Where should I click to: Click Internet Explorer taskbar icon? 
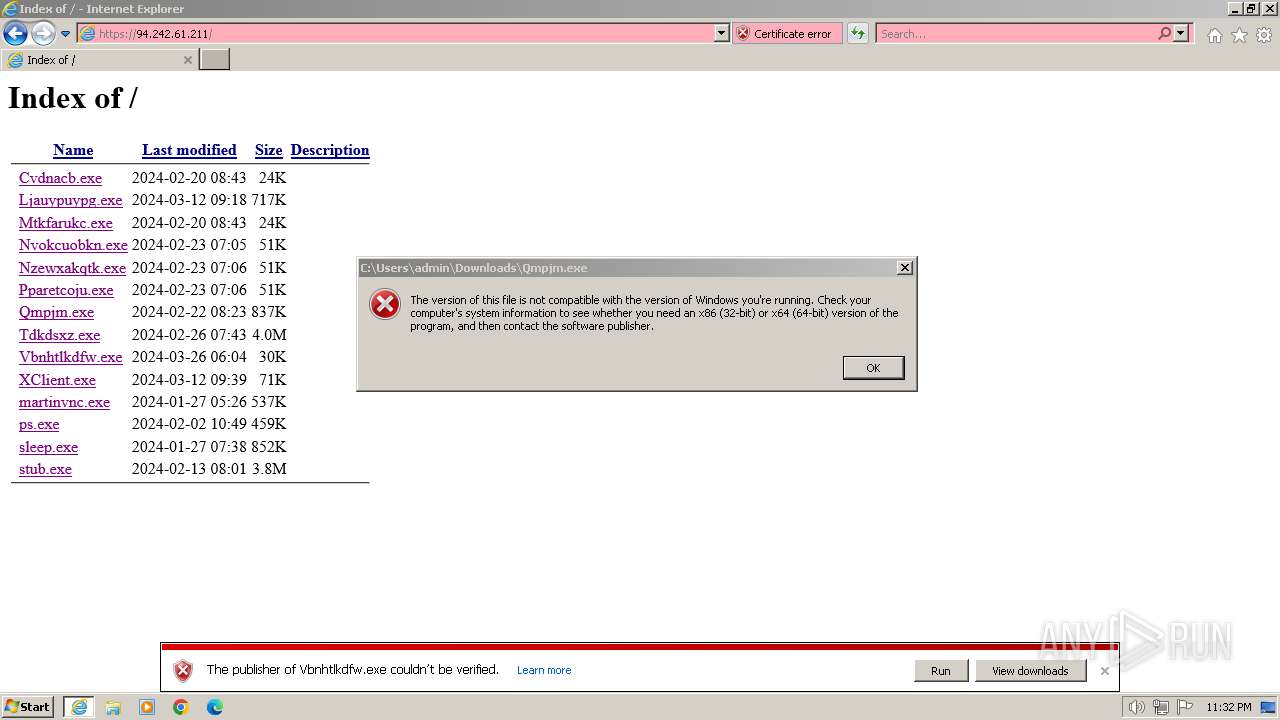79,707
